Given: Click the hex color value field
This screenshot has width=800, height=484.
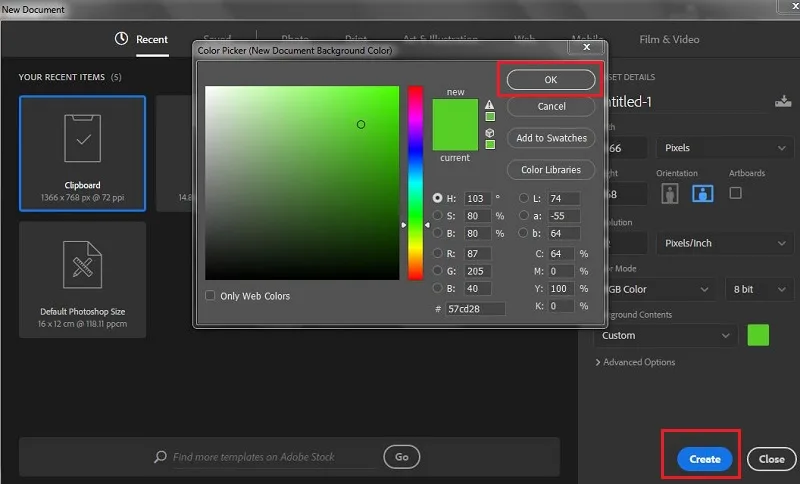Looking at the screenshot, I should tap(475, 309).
